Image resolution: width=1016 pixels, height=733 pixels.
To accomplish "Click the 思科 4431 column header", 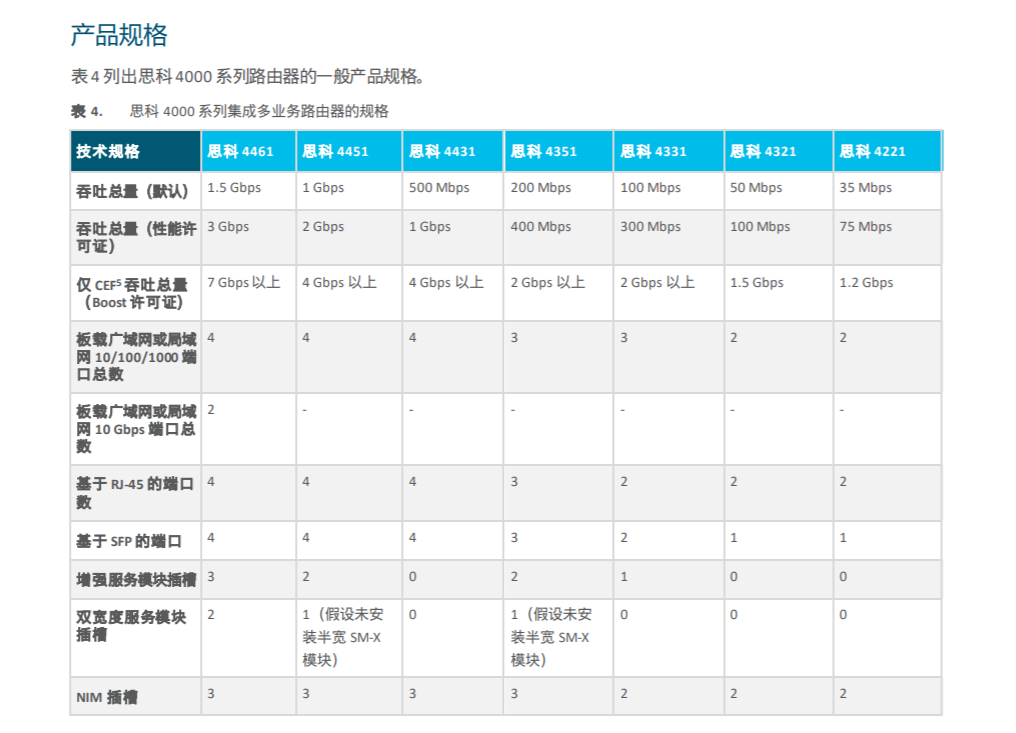I will 453,151.
